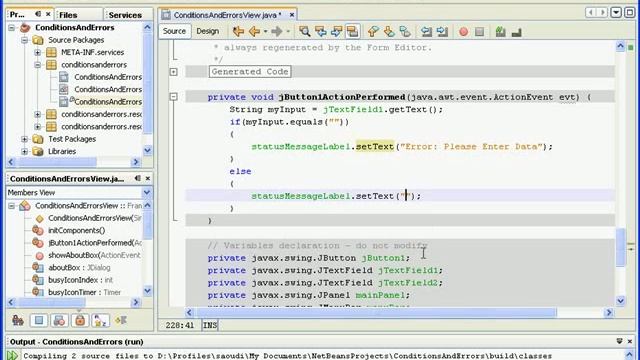Screen dimensions: 640x360
Task: Click Projects tree scroll-up arrow
Action: pyautogui.click(x=147, y=27)
